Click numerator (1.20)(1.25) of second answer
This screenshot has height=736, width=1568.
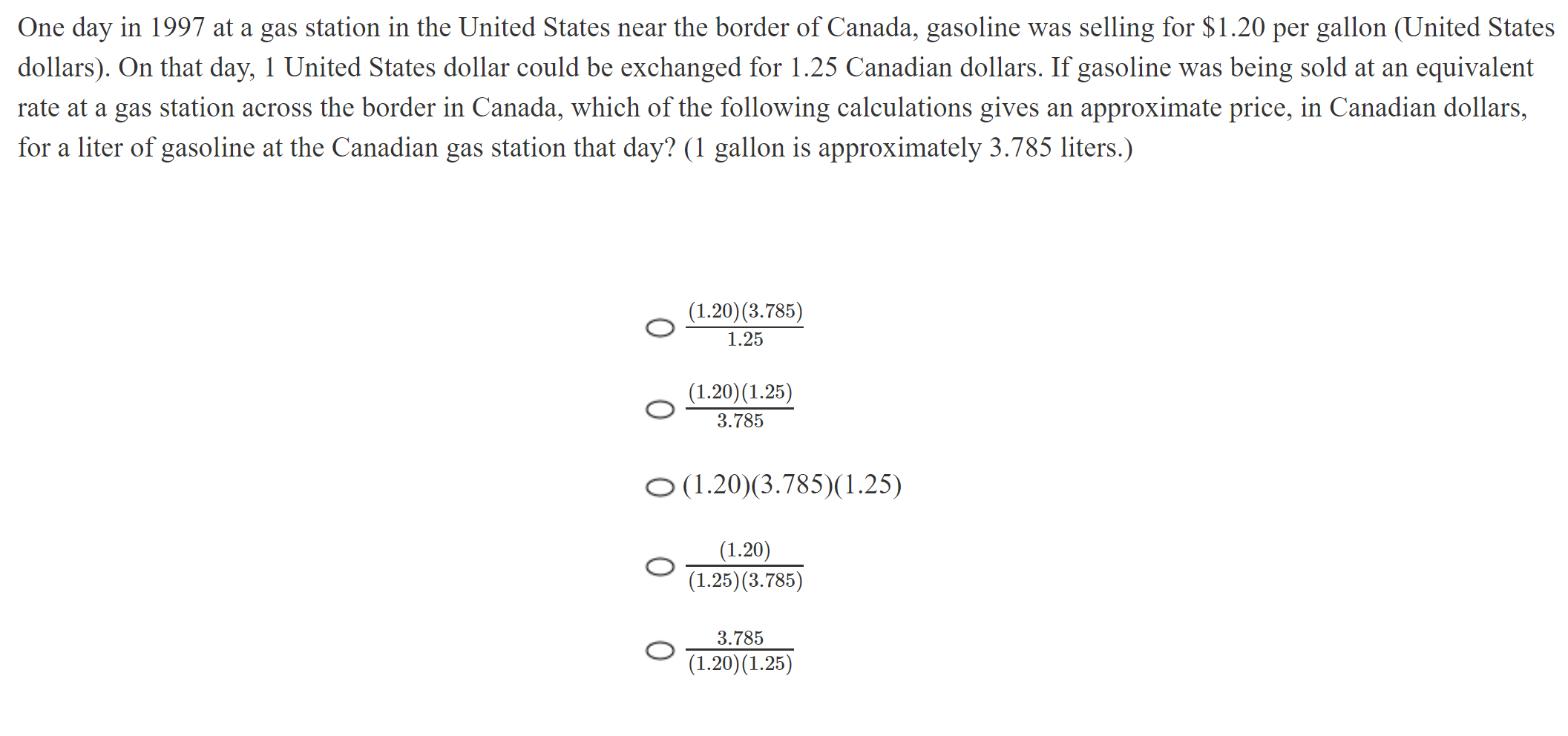740,392
